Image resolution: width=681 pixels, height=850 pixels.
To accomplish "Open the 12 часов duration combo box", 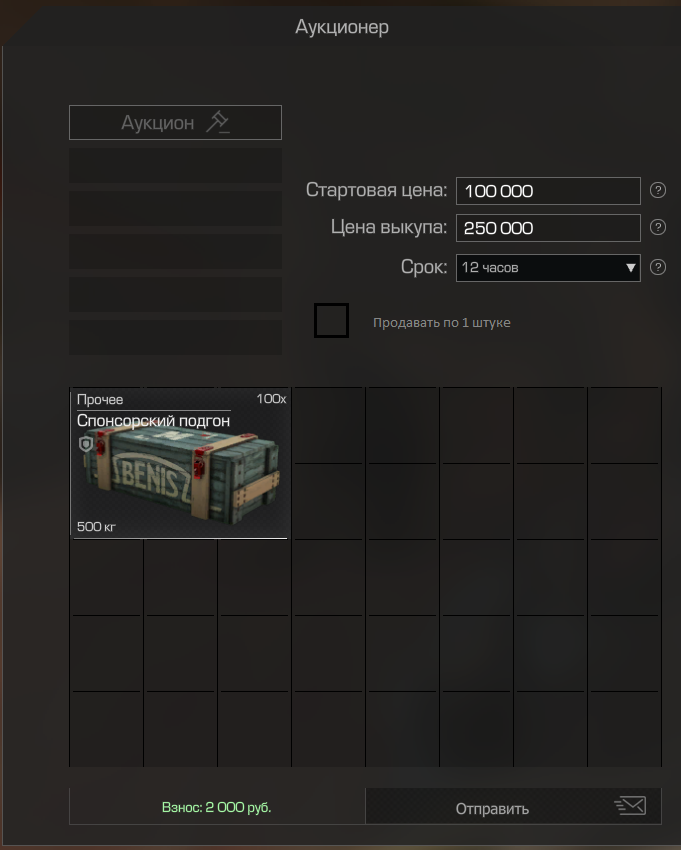I will pos(548,268).
